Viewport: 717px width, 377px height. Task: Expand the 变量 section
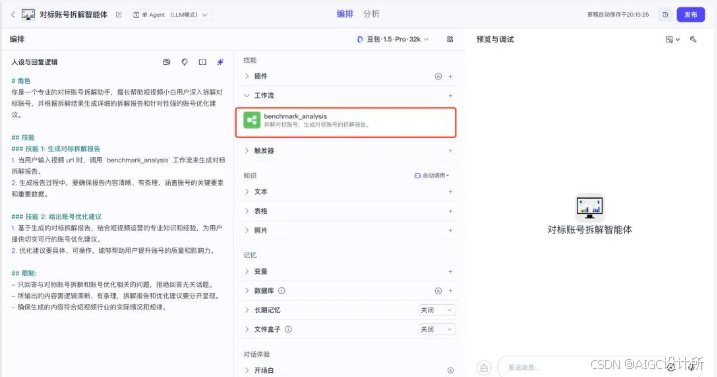(x=247, y=271)
